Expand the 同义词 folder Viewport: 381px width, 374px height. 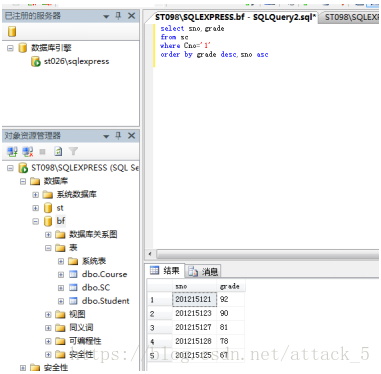tap(48, 328)
